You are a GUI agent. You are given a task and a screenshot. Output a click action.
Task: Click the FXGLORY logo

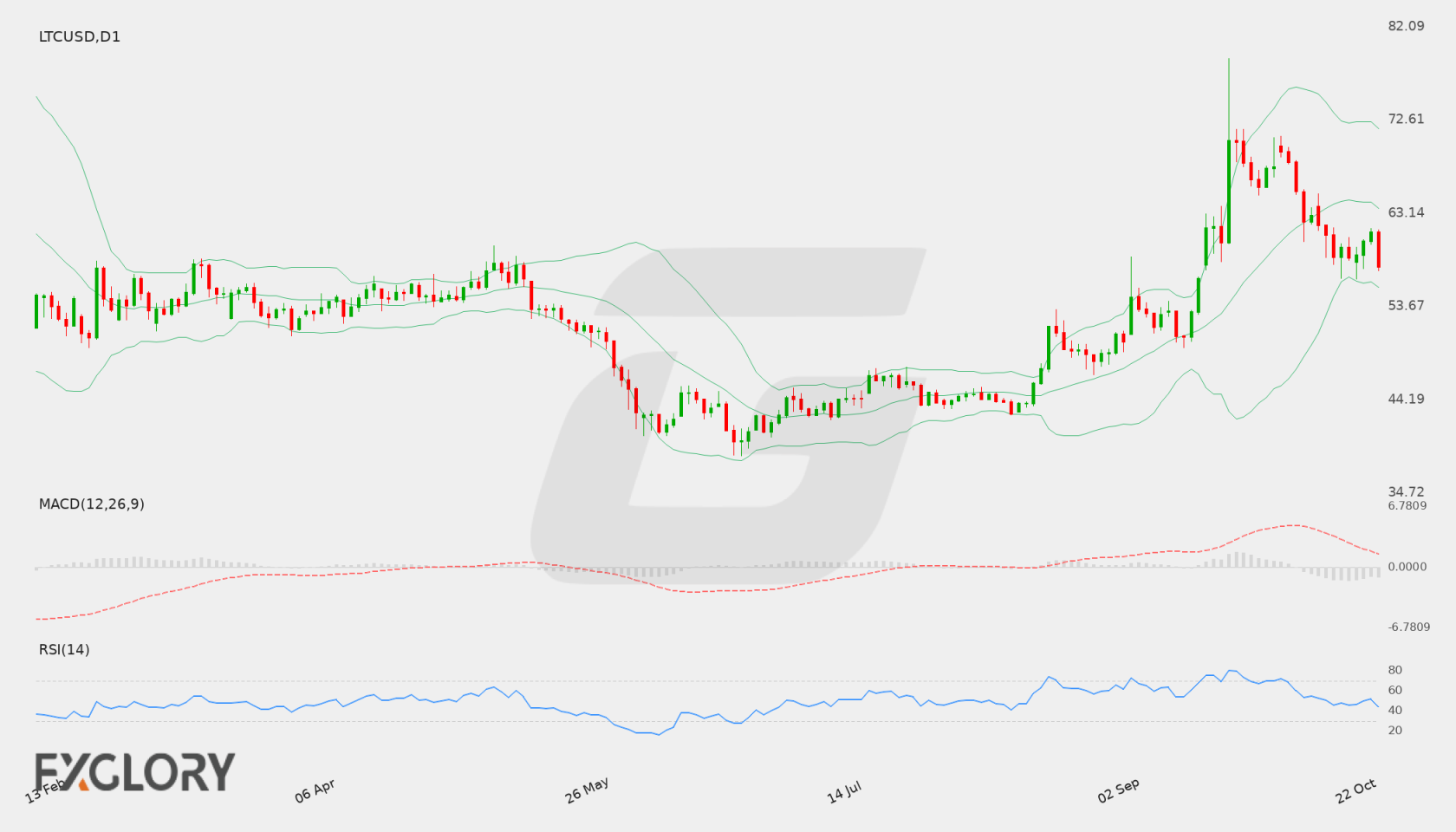coord(134,771)
